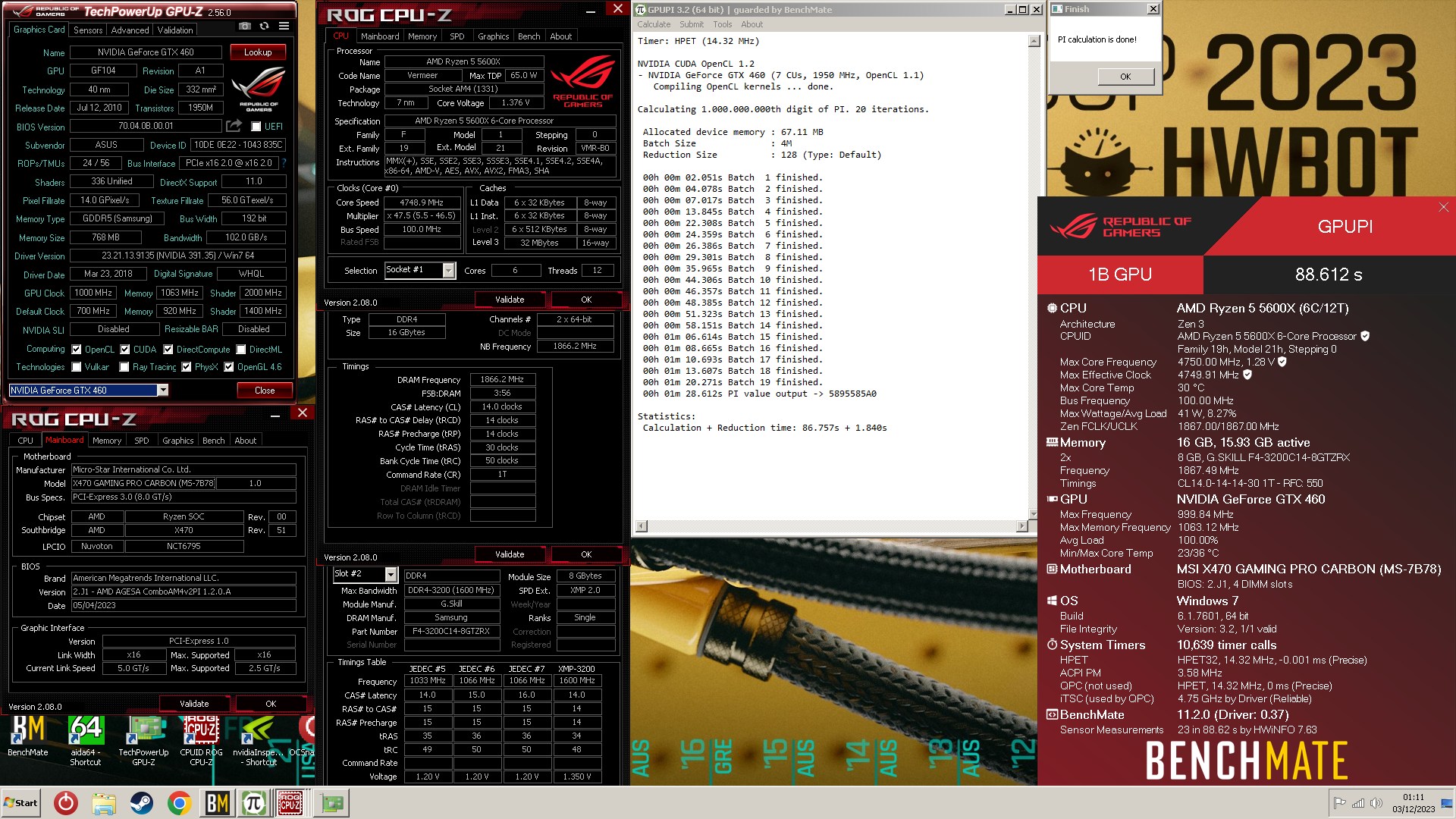1456x819 pixels.
Task: Toggle the Vulkan checkbox
Action: [x=77, y=367]
